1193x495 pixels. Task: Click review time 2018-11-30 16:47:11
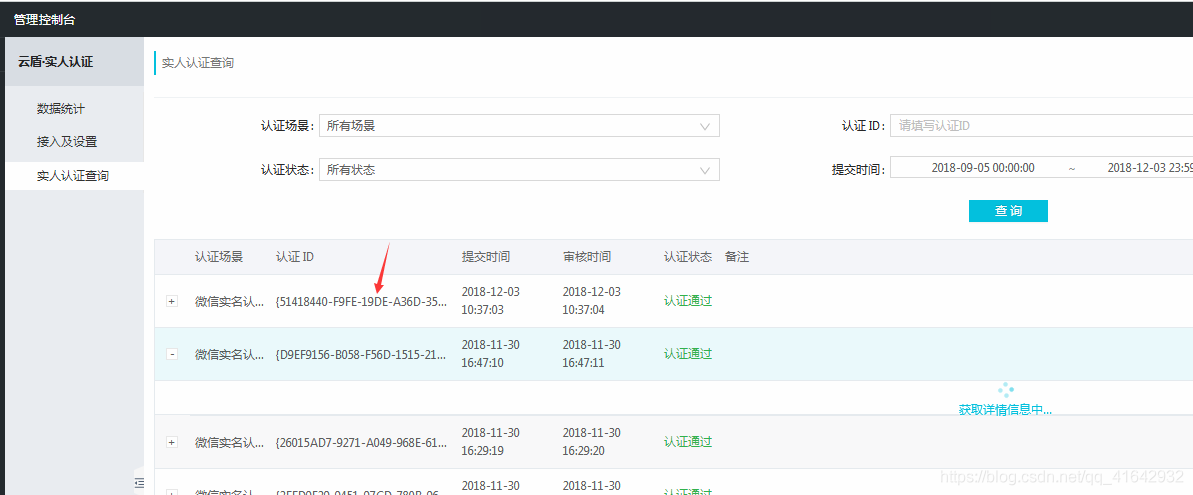(591, 354)
